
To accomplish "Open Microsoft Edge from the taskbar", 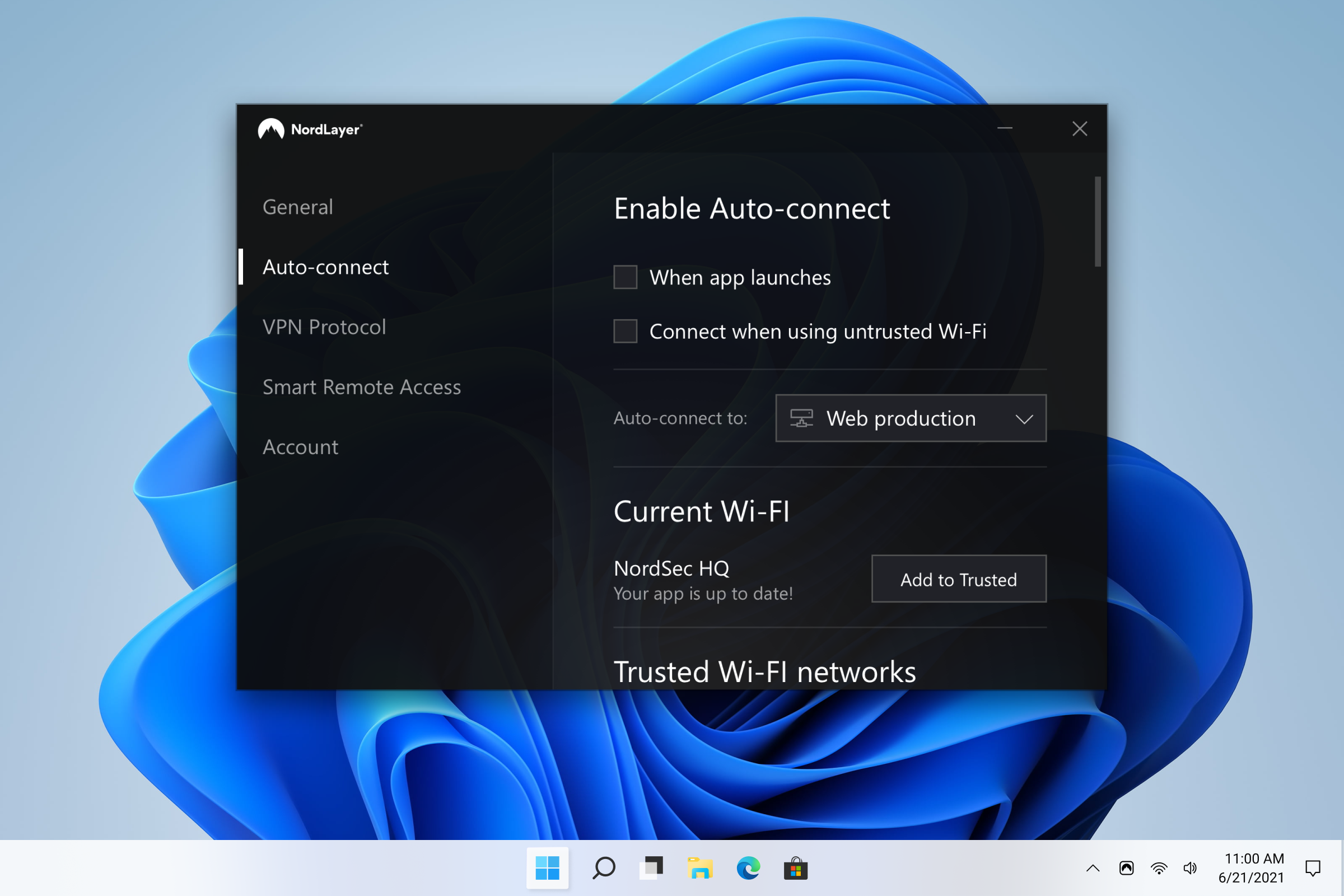I will tap(748, 869).
